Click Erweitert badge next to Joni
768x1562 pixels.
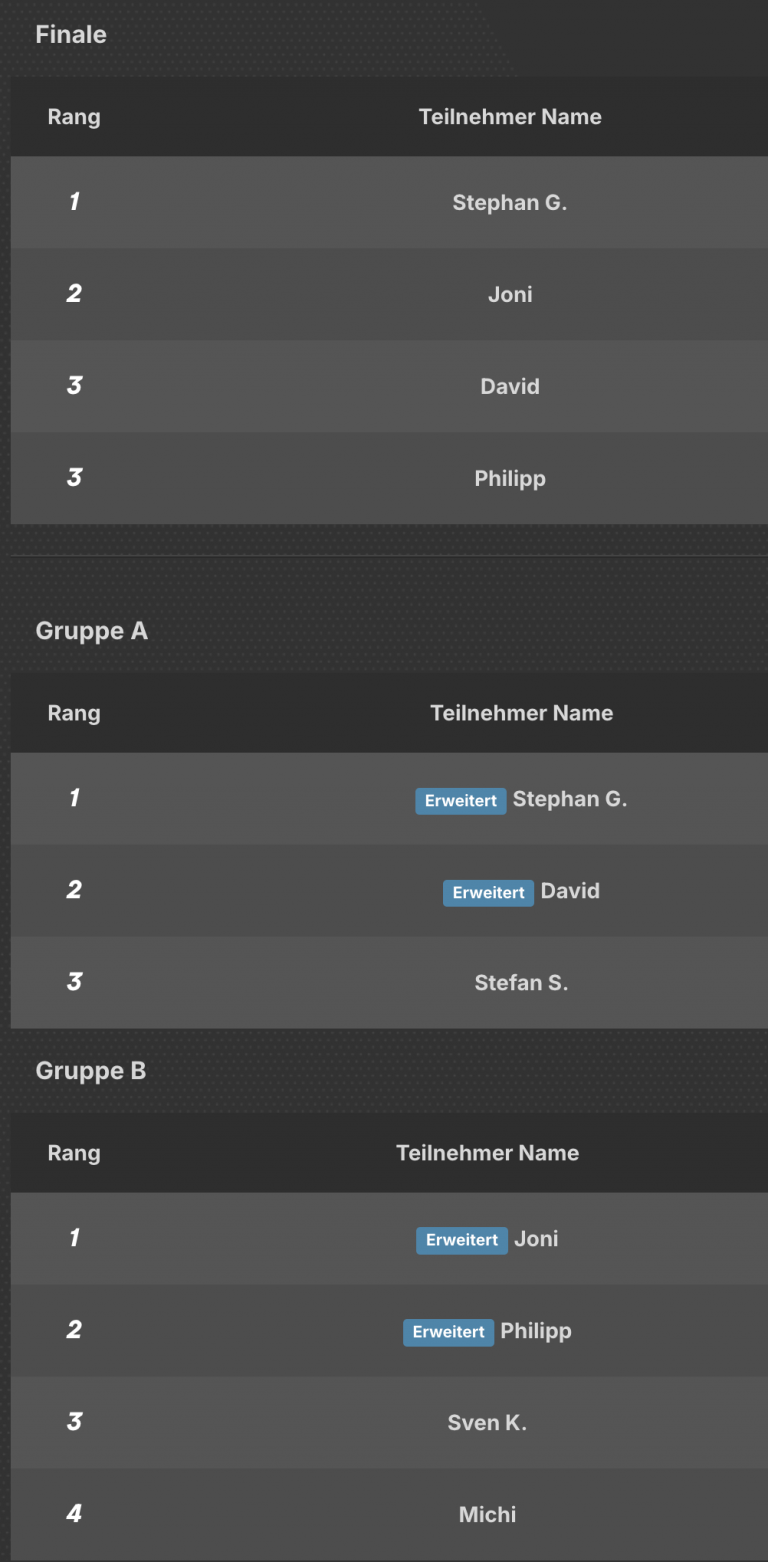pos(461,1240)
